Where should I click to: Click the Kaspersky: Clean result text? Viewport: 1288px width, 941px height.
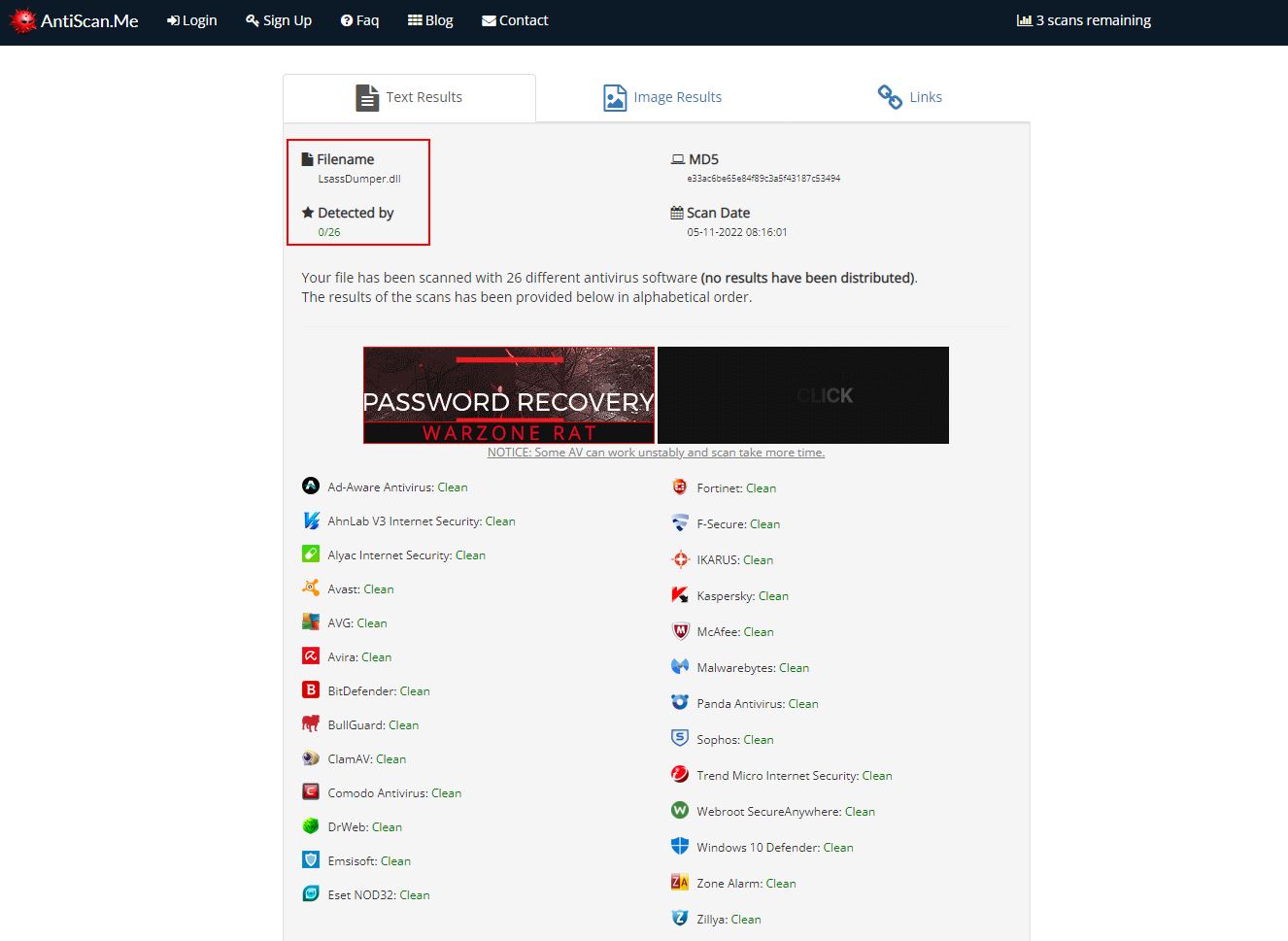pyautogui.click(x=742, y=596)
